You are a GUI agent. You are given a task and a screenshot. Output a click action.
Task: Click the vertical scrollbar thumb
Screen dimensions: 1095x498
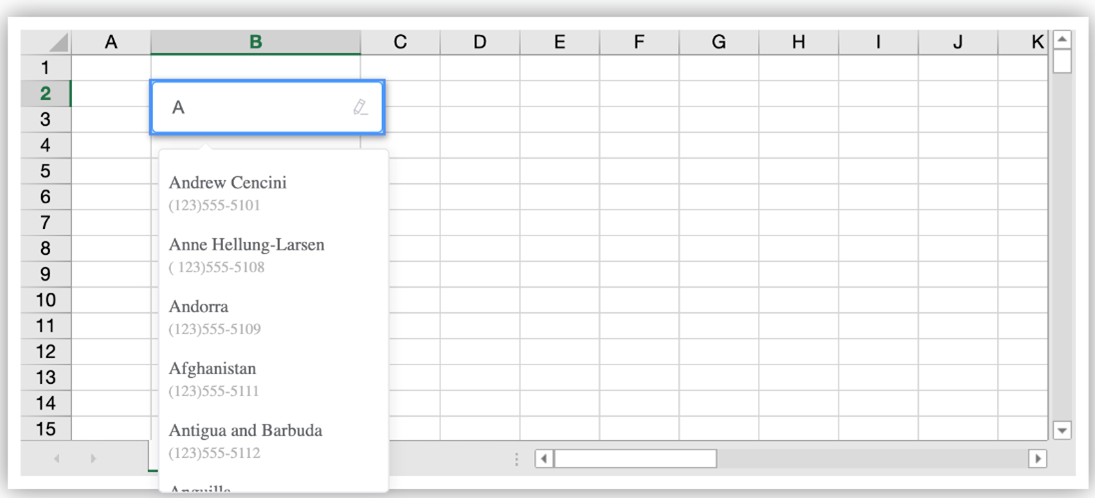(x=1062, y=61)
